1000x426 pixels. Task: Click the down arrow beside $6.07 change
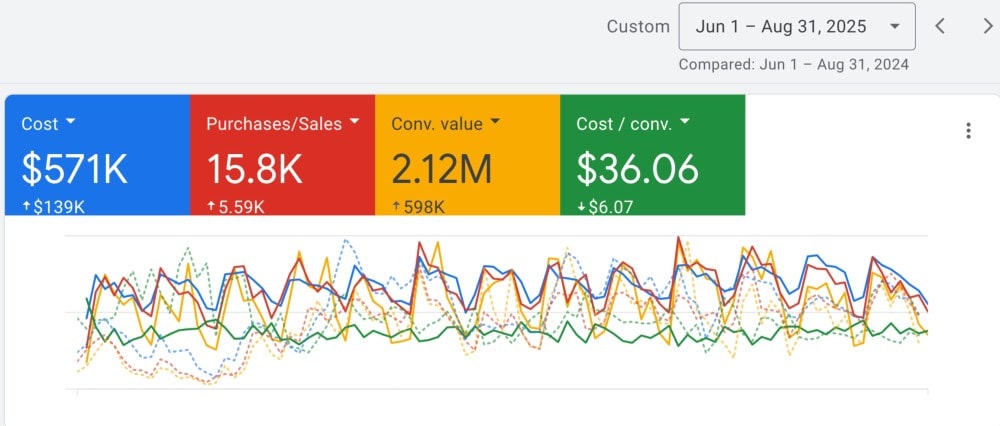pos(581,206)
